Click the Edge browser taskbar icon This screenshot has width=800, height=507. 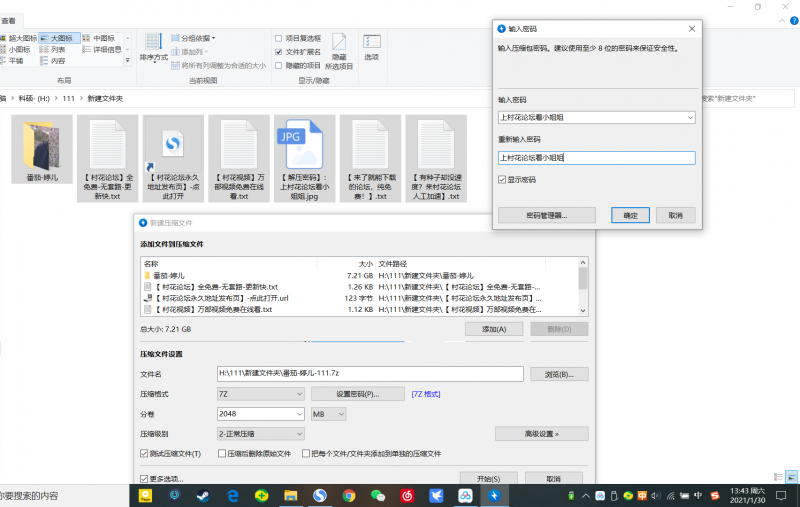pos(232,495)
